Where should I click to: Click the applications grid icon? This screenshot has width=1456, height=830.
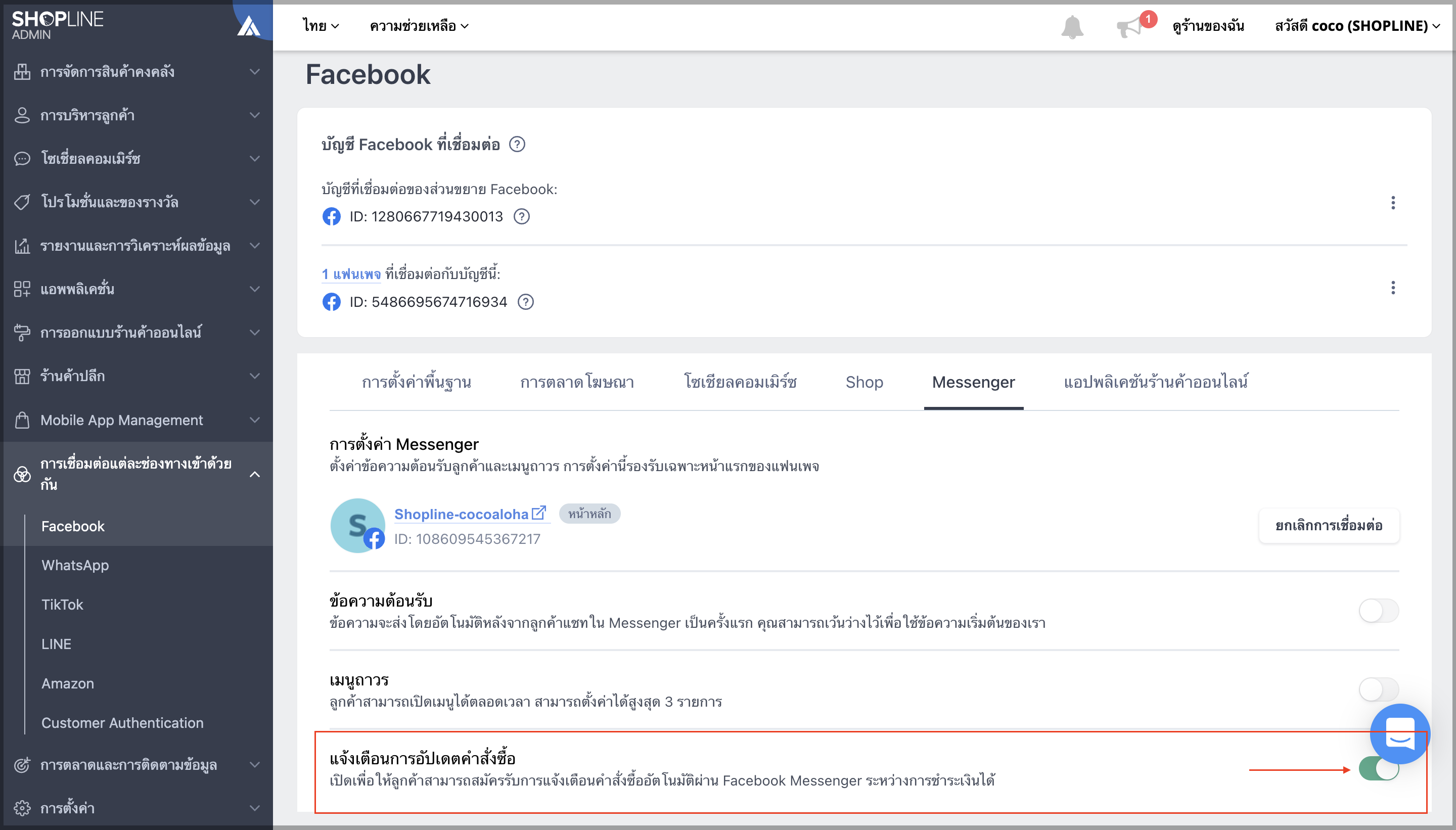(x=22, y=289)
